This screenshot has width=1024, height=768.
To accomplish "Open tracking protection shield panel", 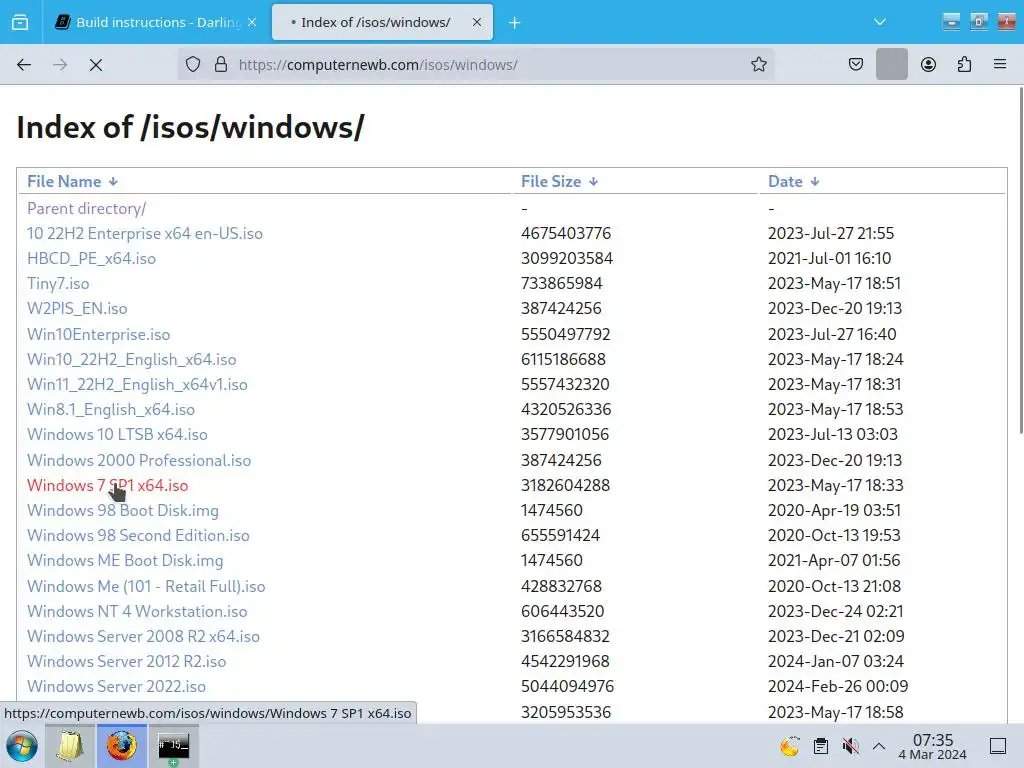I will (193, 65).
